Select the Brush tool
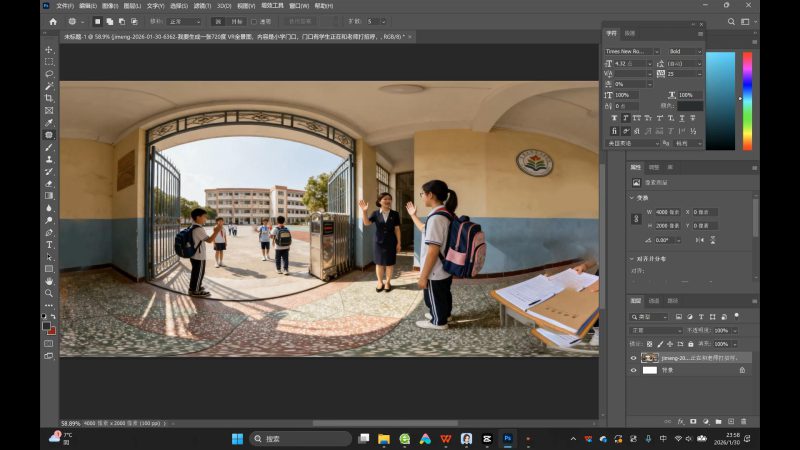The image size is (800, 450). point(49,147)
